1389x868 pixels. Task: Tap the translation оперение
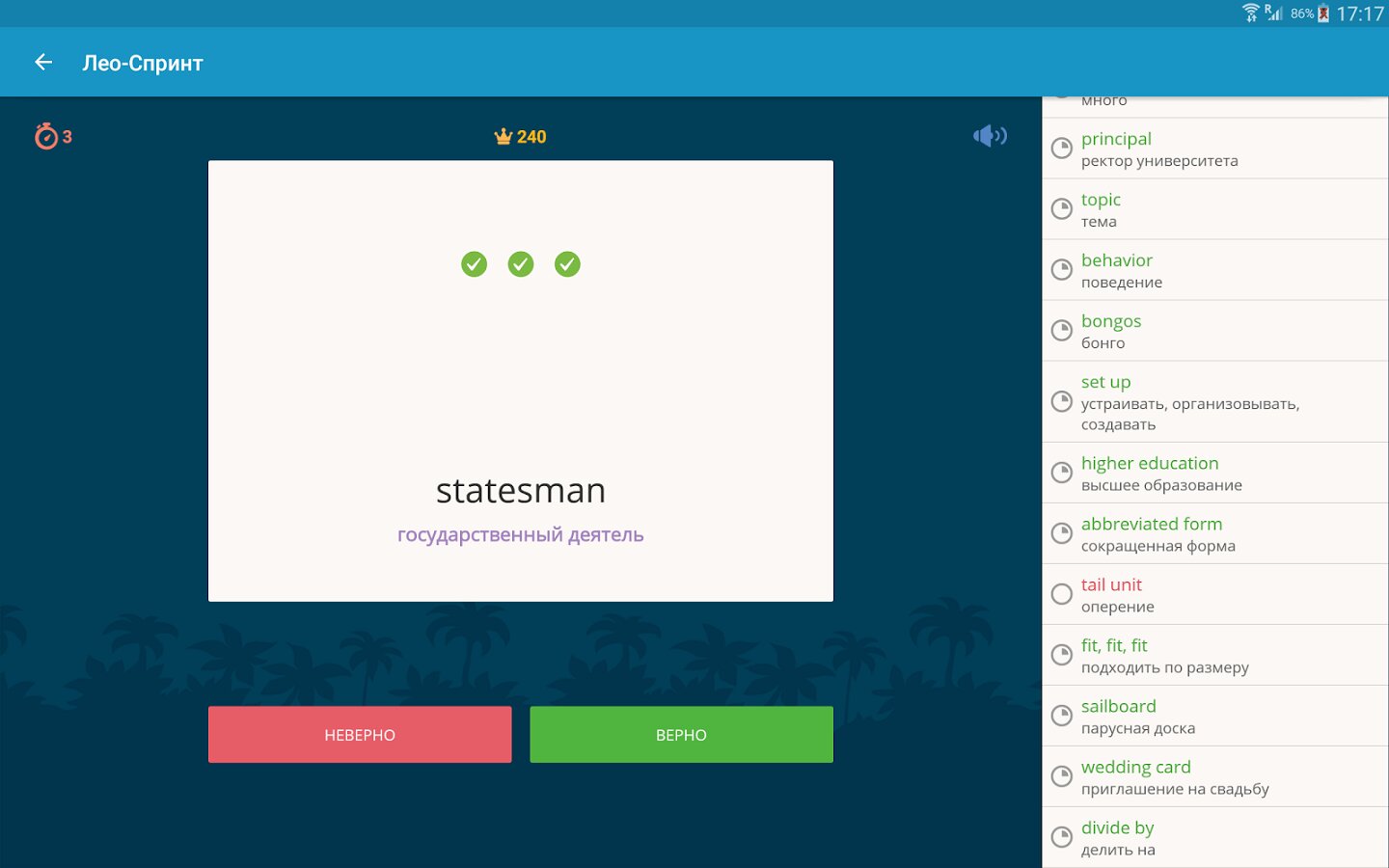click(x=1118, y=607)
